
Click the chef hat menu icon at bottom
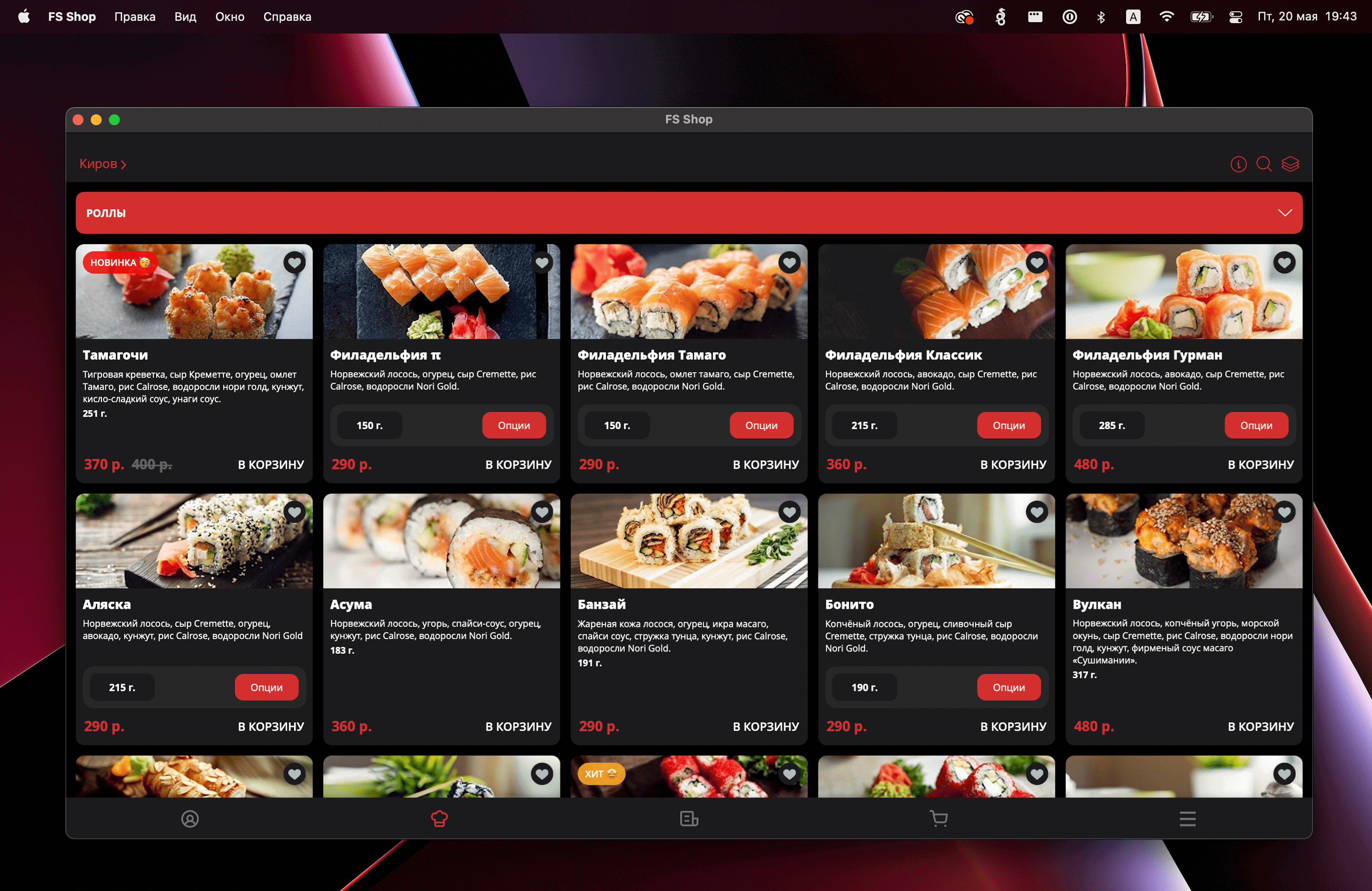click(x=440, y=818)
